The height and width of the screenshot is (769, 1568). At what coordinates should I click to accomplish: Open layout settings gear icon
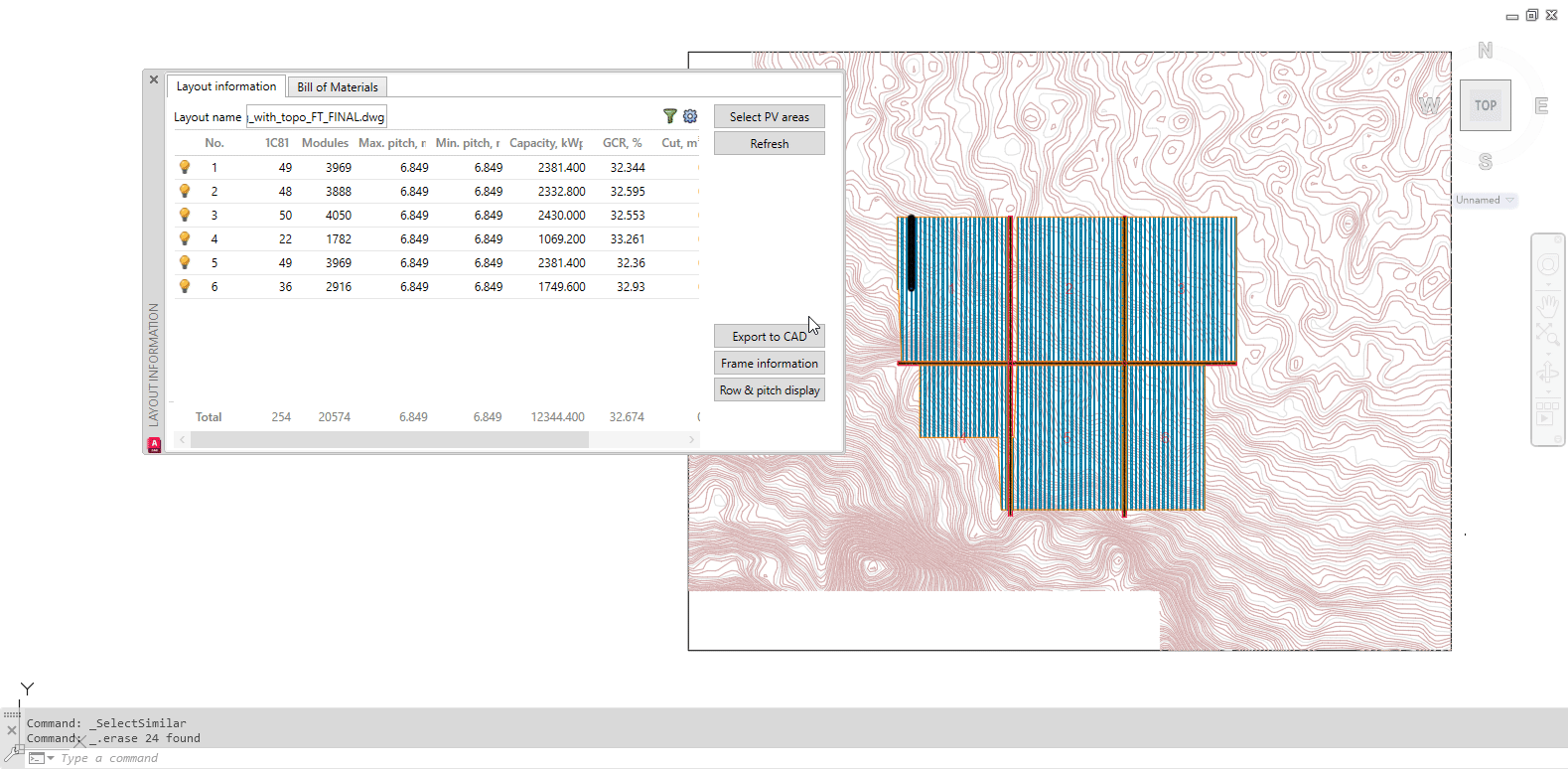tap(690, 116)
